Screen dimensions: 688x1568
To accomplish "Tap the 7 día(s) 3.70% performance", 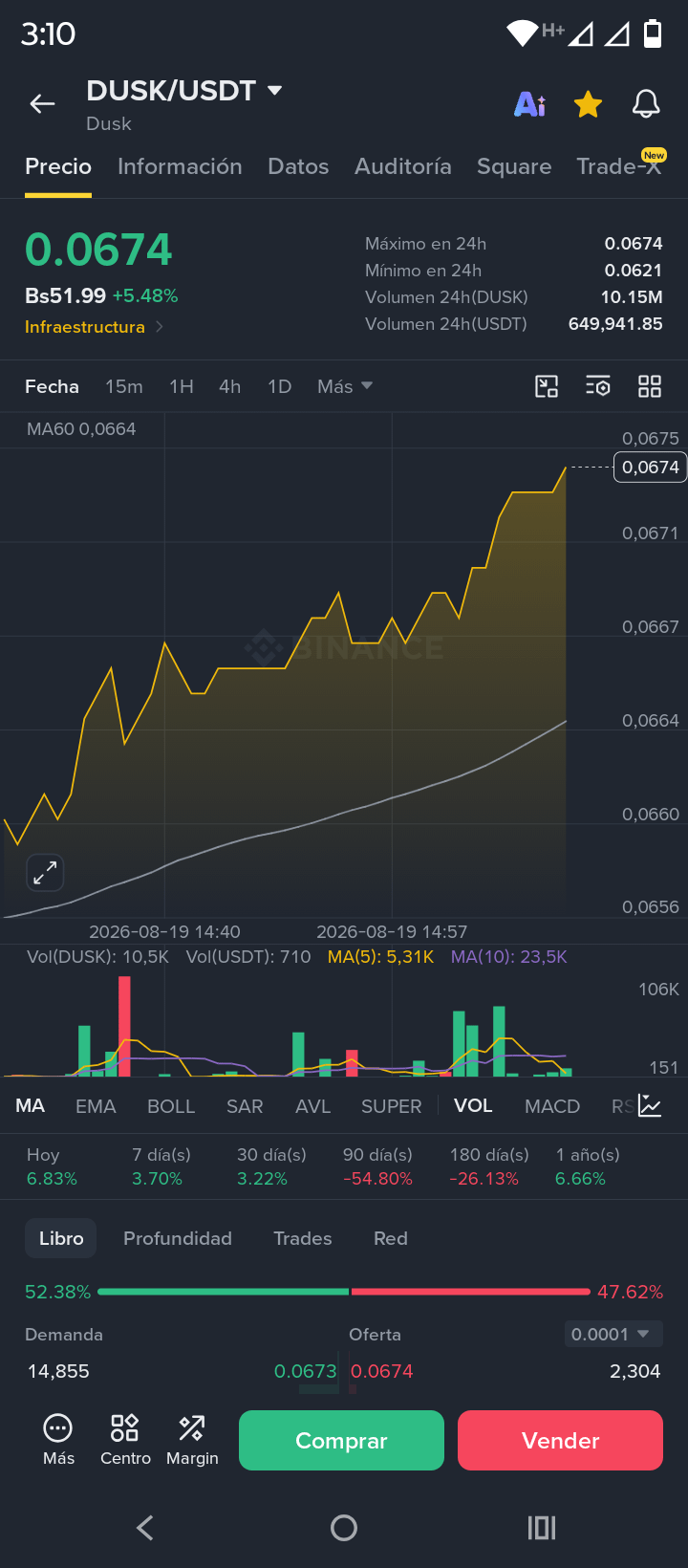I will point(161,1166).
